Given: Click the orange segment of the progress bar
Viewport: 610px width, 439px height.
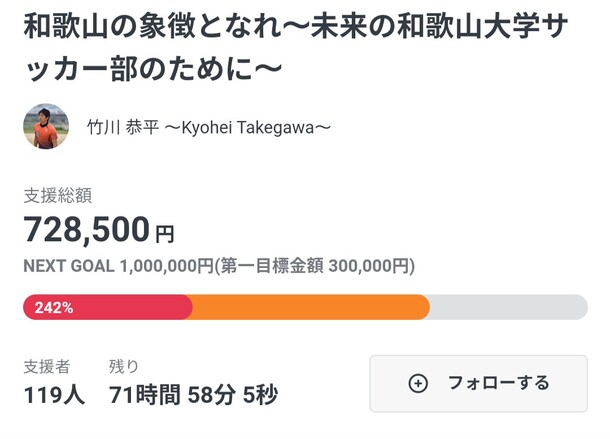Looking at the screenshot, I should point(310,307).
